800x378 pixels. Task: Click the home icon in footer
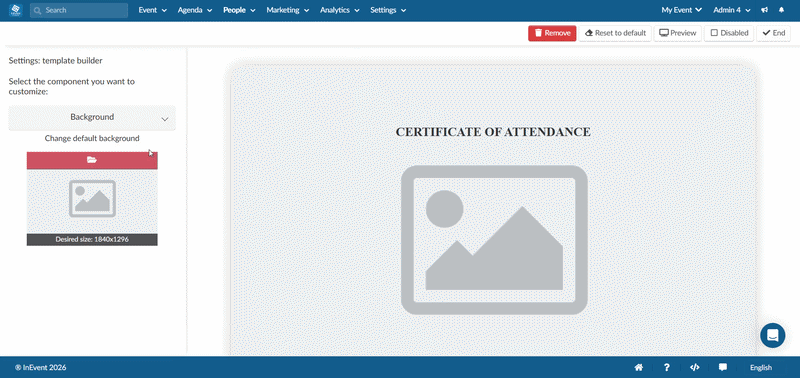tap(638, 367)
